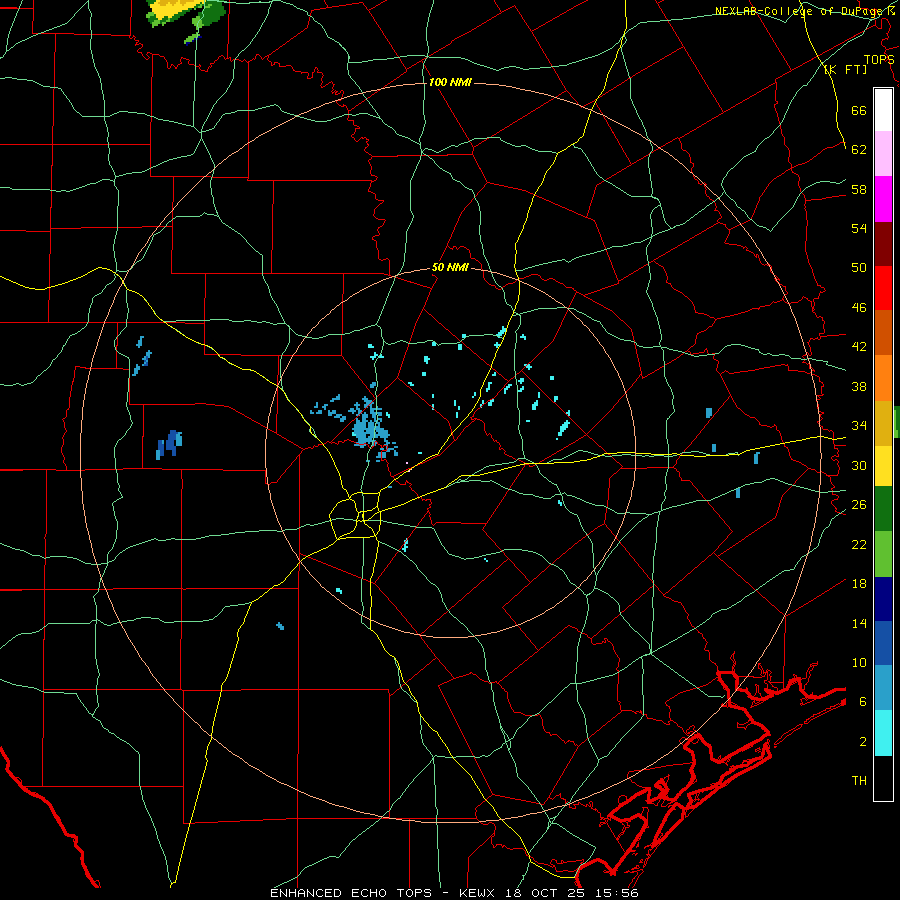Image resolution: width=900 pixels, height=900 pixels.
Task: Click the dark maroon legend swatch
Action: [x=883, y=244]
